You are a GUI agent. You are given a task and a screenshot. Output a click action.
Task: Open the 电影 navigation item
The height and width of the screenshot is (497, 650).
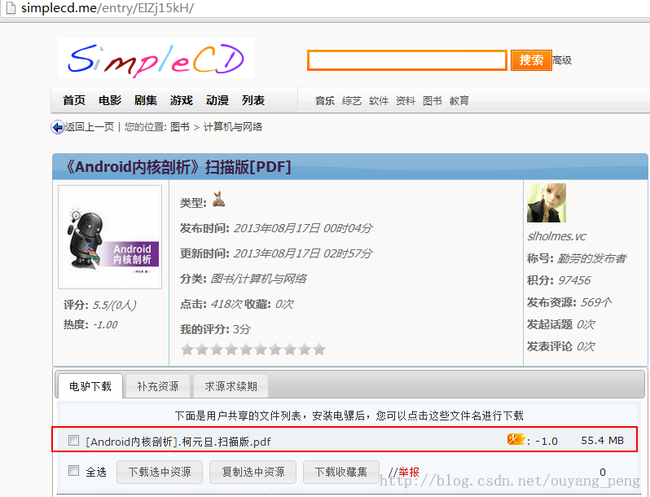pos(110,100)
